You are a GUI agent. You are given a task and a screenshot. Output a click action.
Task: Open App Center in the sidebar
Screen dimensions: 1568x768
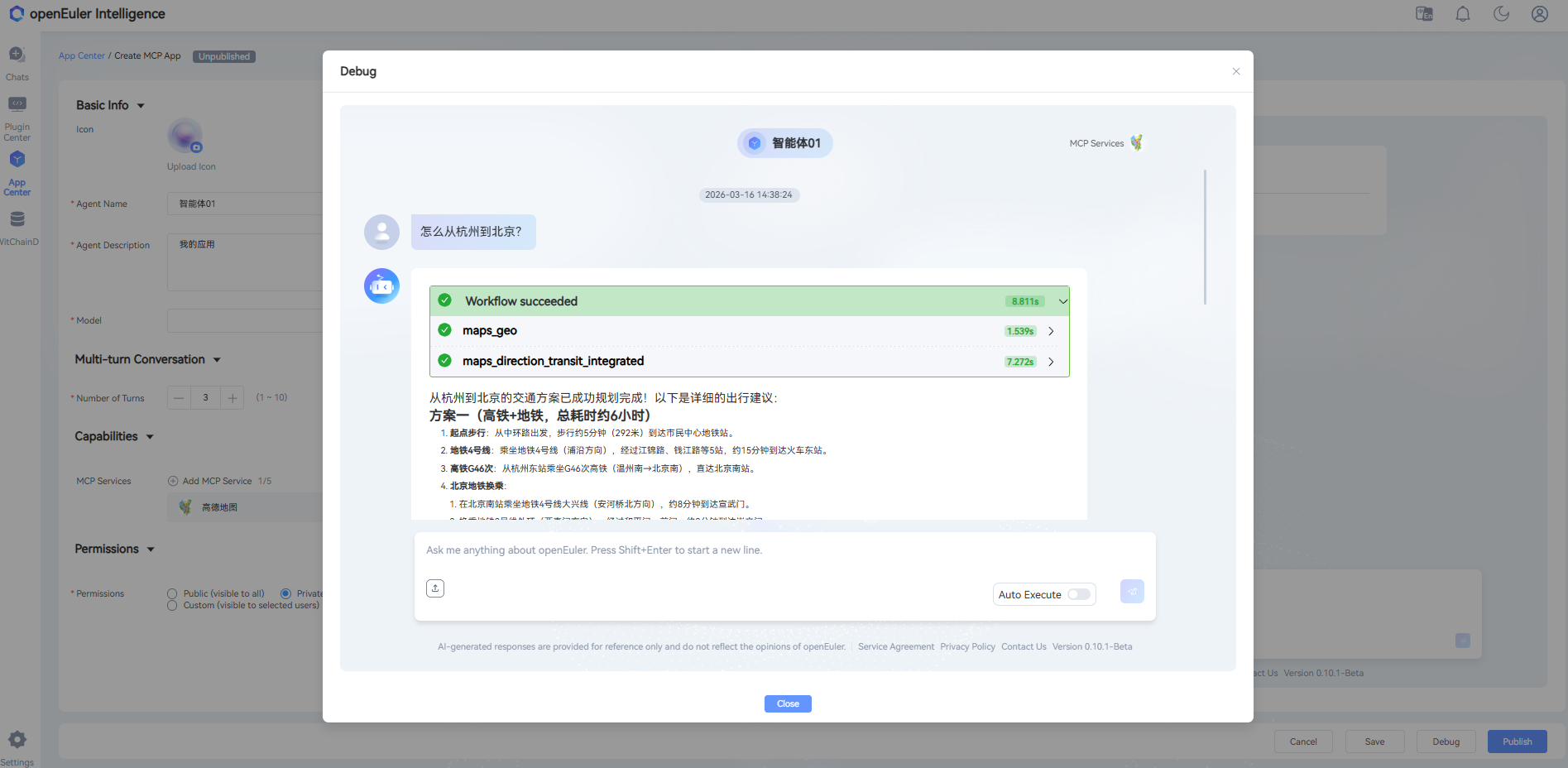(17, 173)
